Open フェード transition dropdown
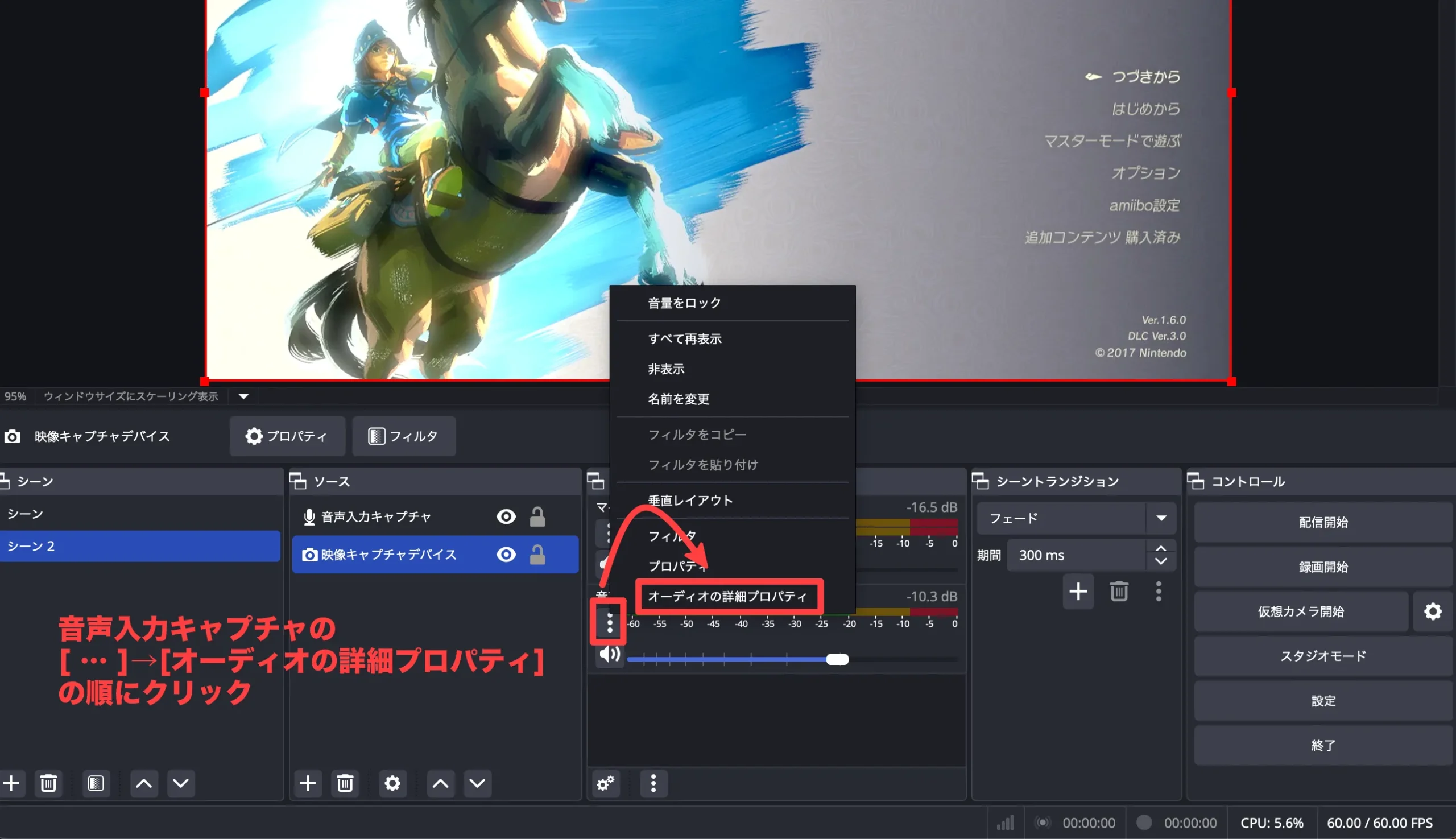This screenshot has width=1456, height=839. click(x=1076, y=518)
